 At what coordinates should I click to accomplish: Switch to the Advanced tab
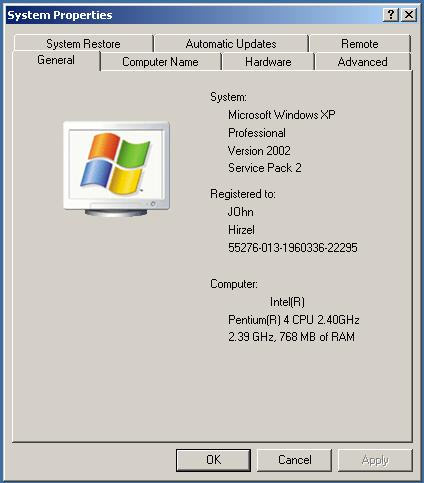pyautogui.click(x=363, y=62)
